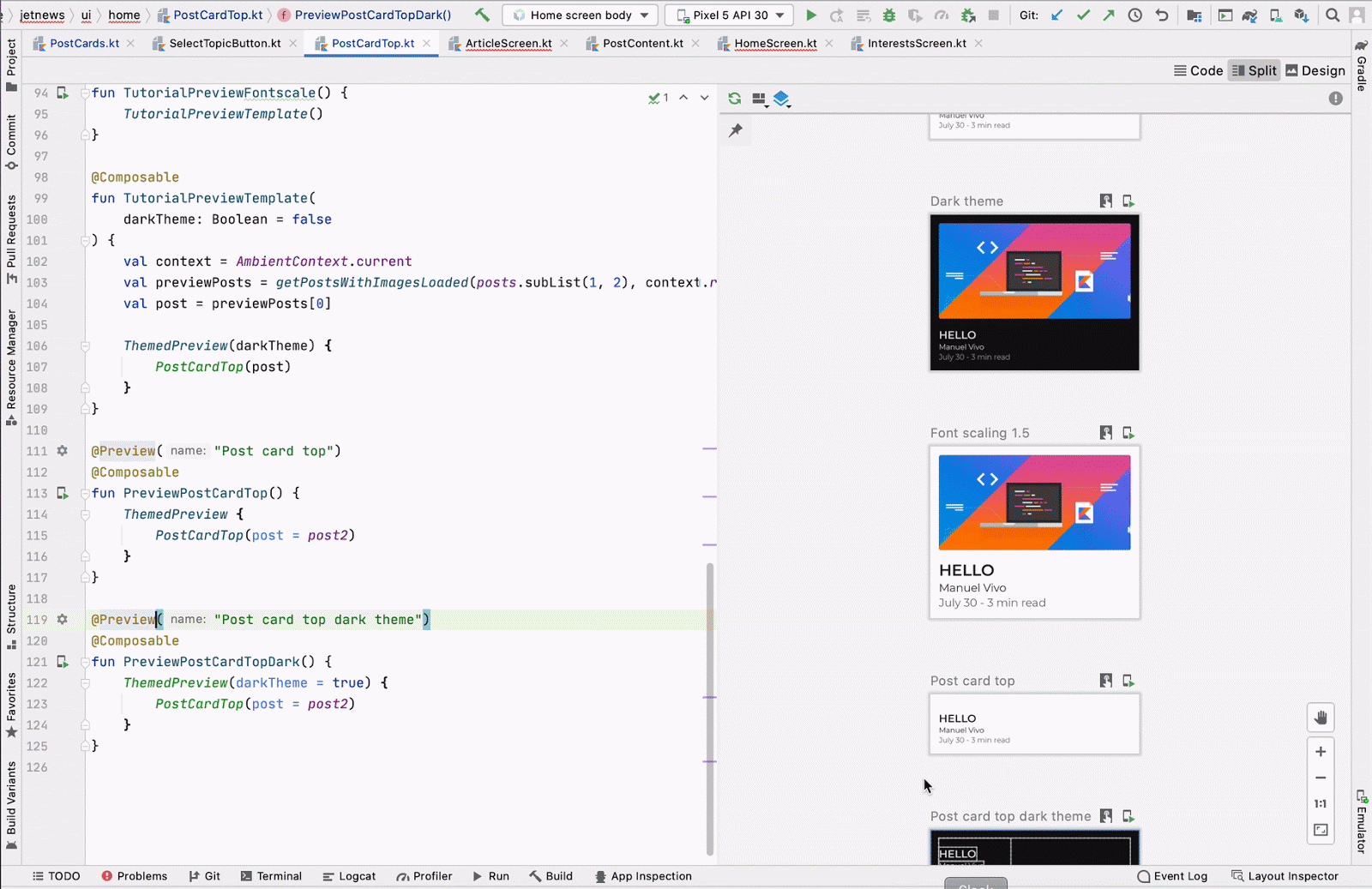This screenshot has height=889, width=1372.
Task: Update project with the blue Git pull arrow
Action: tap(1056, 15)
